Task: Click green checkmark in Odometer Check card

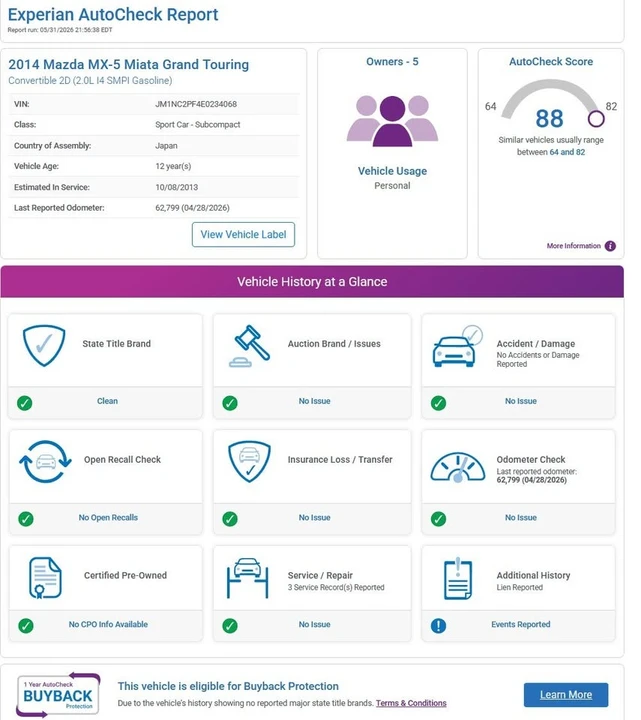Action: click(439, 519)
